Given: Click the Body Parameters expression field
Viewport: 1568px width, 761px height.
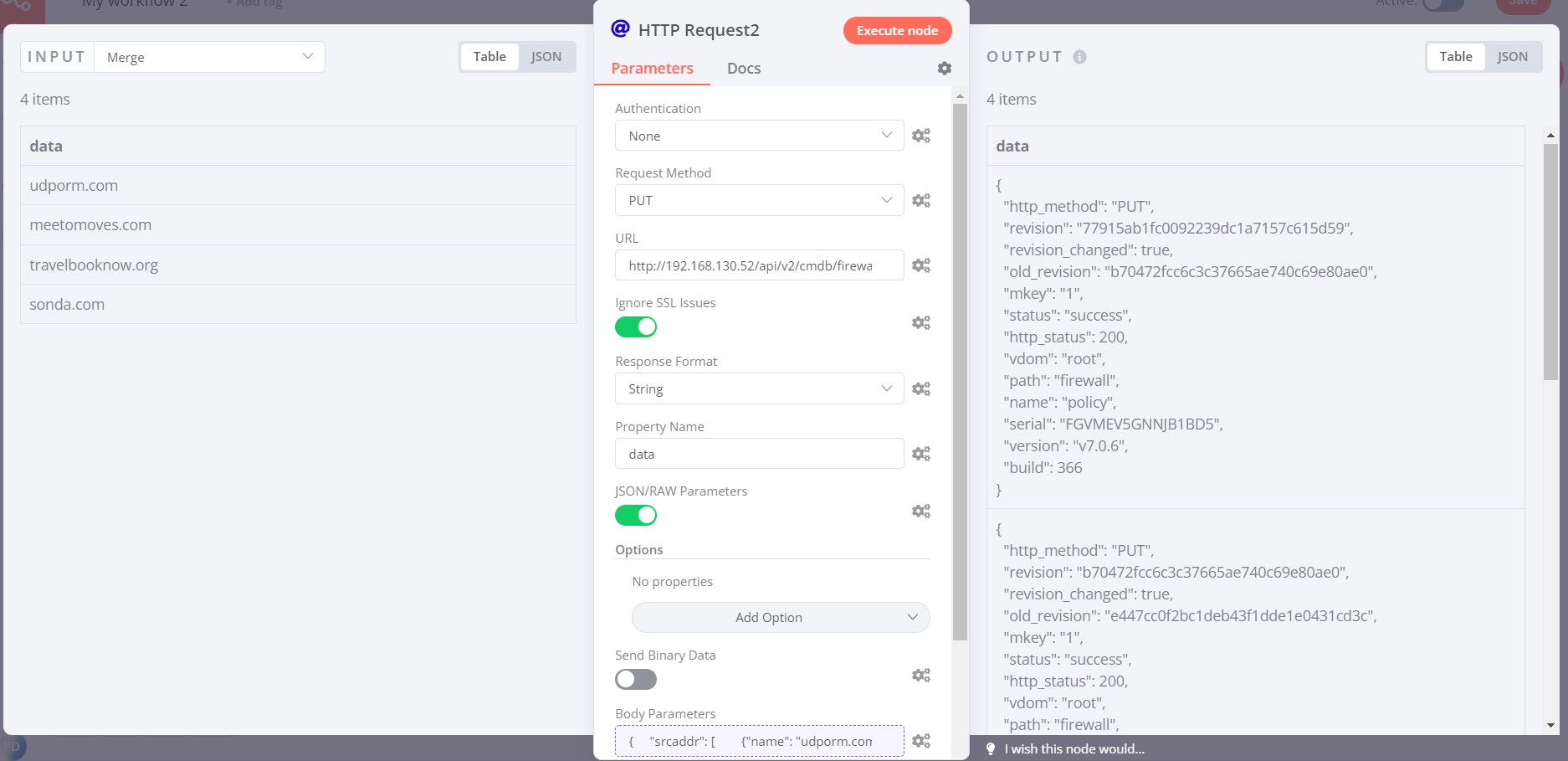Looking at the screenshot, I should (x=760, y=741).
